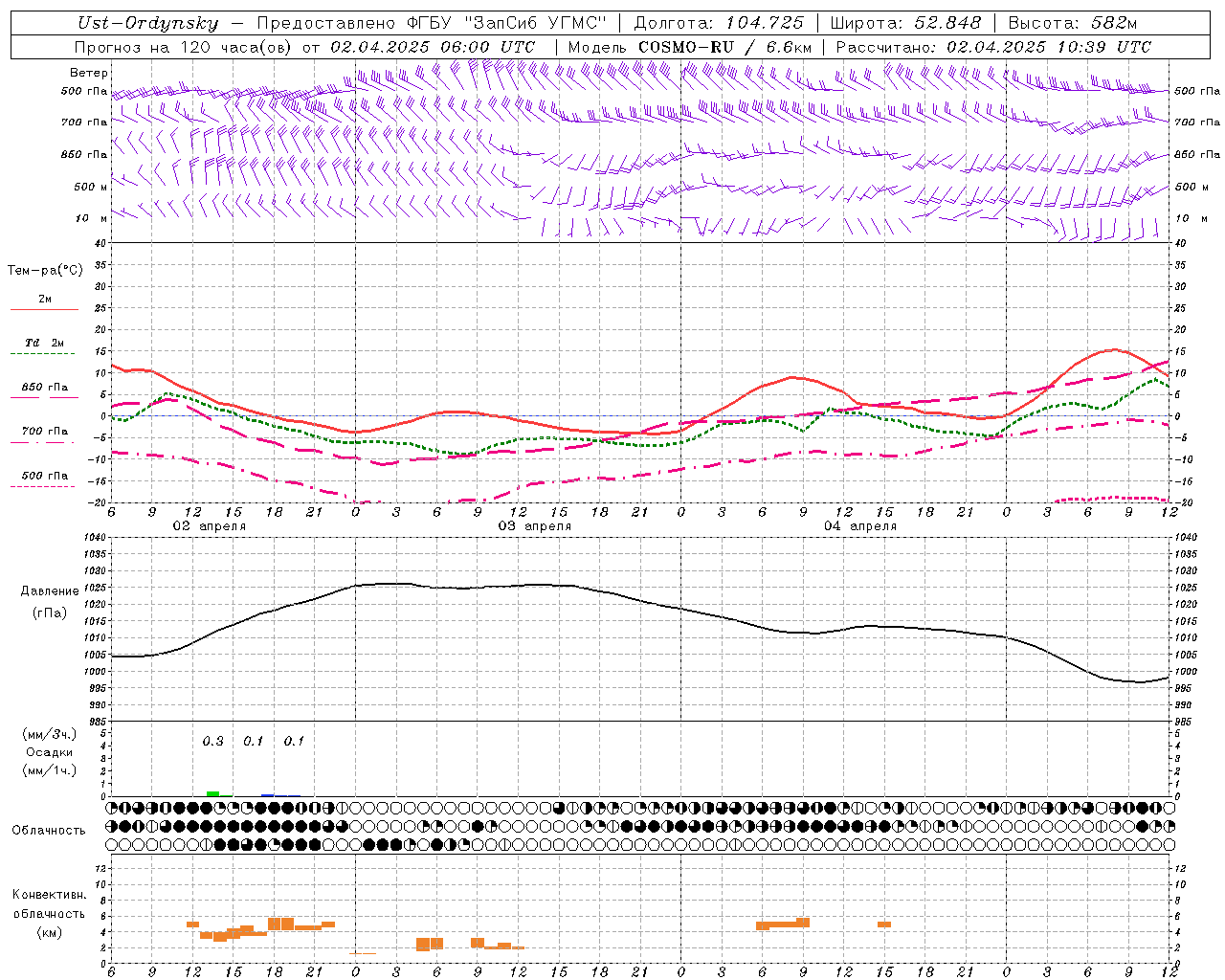Click the Td 2м legend label
The height and width of the screenshot is (980, 1225).
tap(44, 343)
